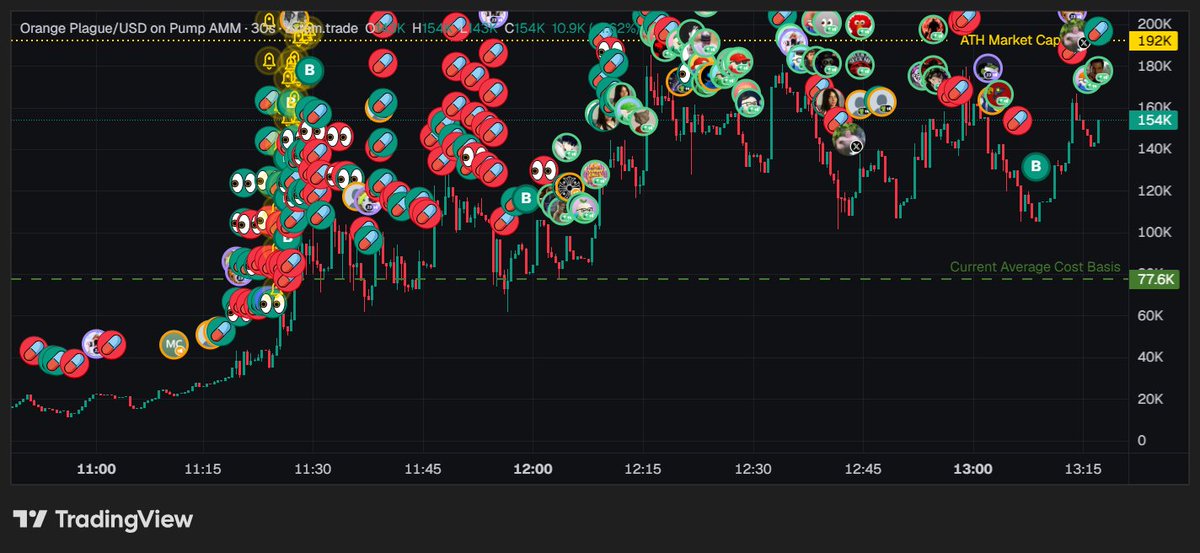
Task: Click the 13:15 time axis label
Action: coord(1081,468)
